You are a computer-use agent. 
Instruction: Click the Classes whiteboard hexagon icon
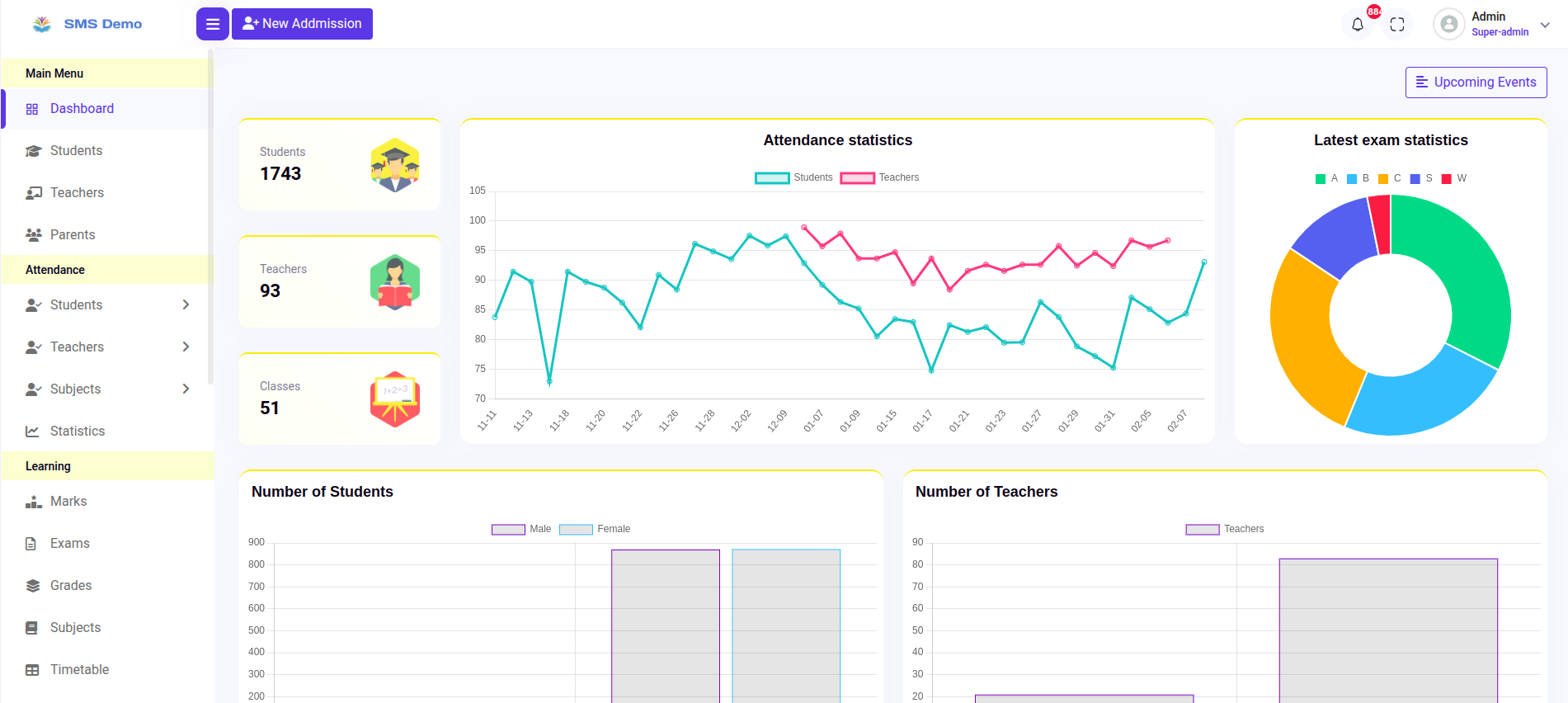tap(395, 399)
